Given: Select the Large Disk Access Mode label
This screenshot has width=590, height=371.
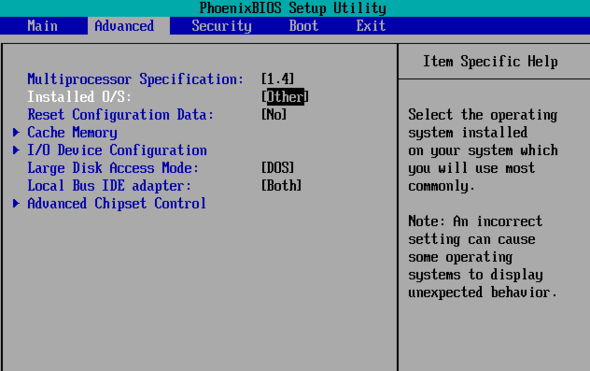Looking at the screenshot, I should 113,168.
